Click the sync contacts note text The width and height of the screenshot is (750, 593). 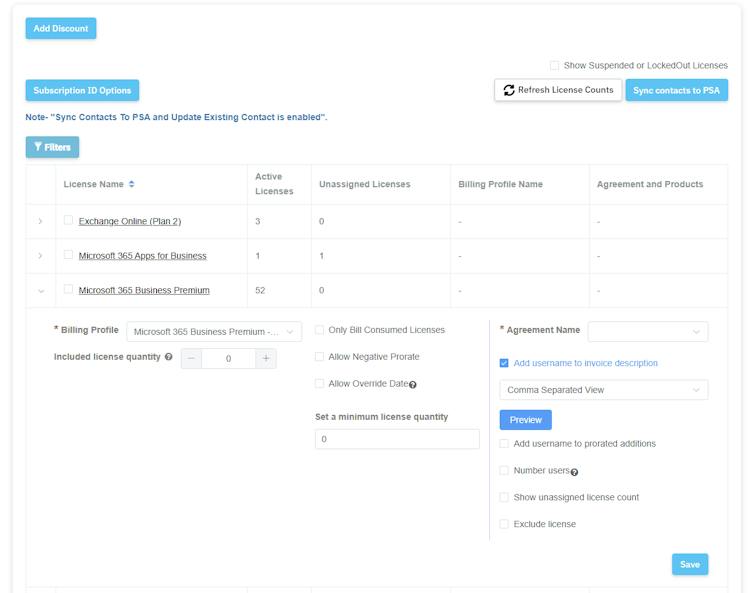pos(176,117)
